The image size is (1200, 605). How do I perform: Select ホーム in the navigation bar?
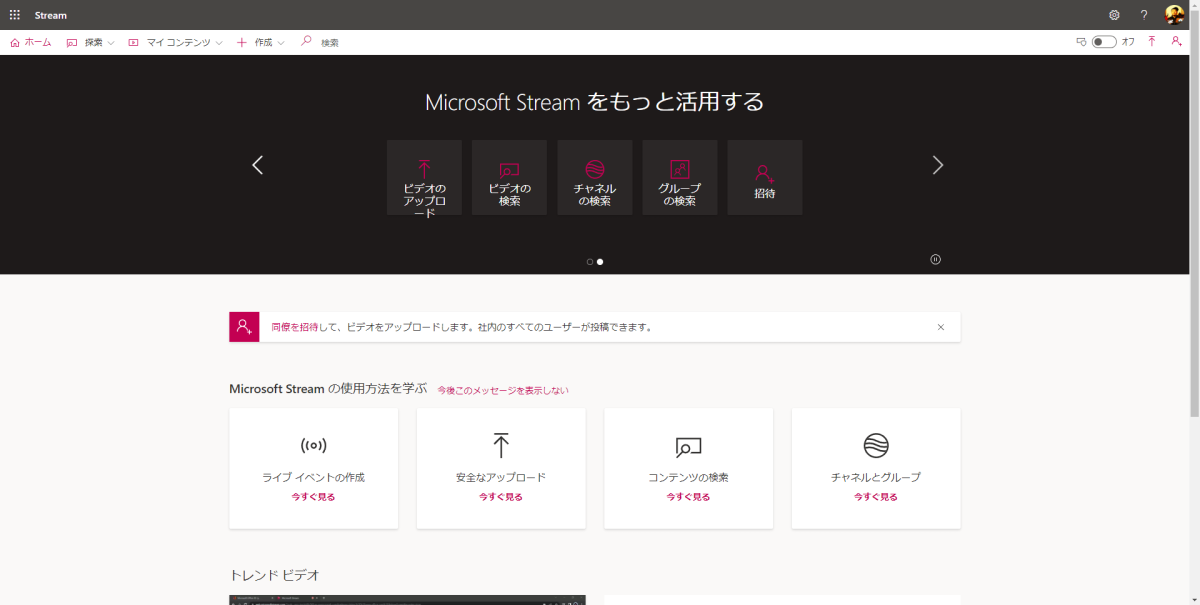pos(31,42)
